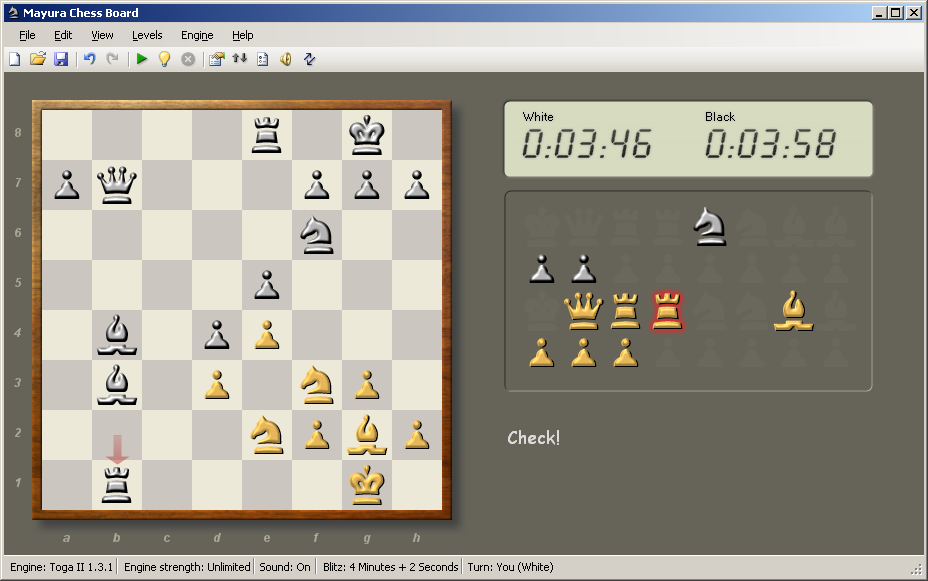This screenshot has height=581, width=928.
Task: Open the Help menu
Action: coord(243,35)
